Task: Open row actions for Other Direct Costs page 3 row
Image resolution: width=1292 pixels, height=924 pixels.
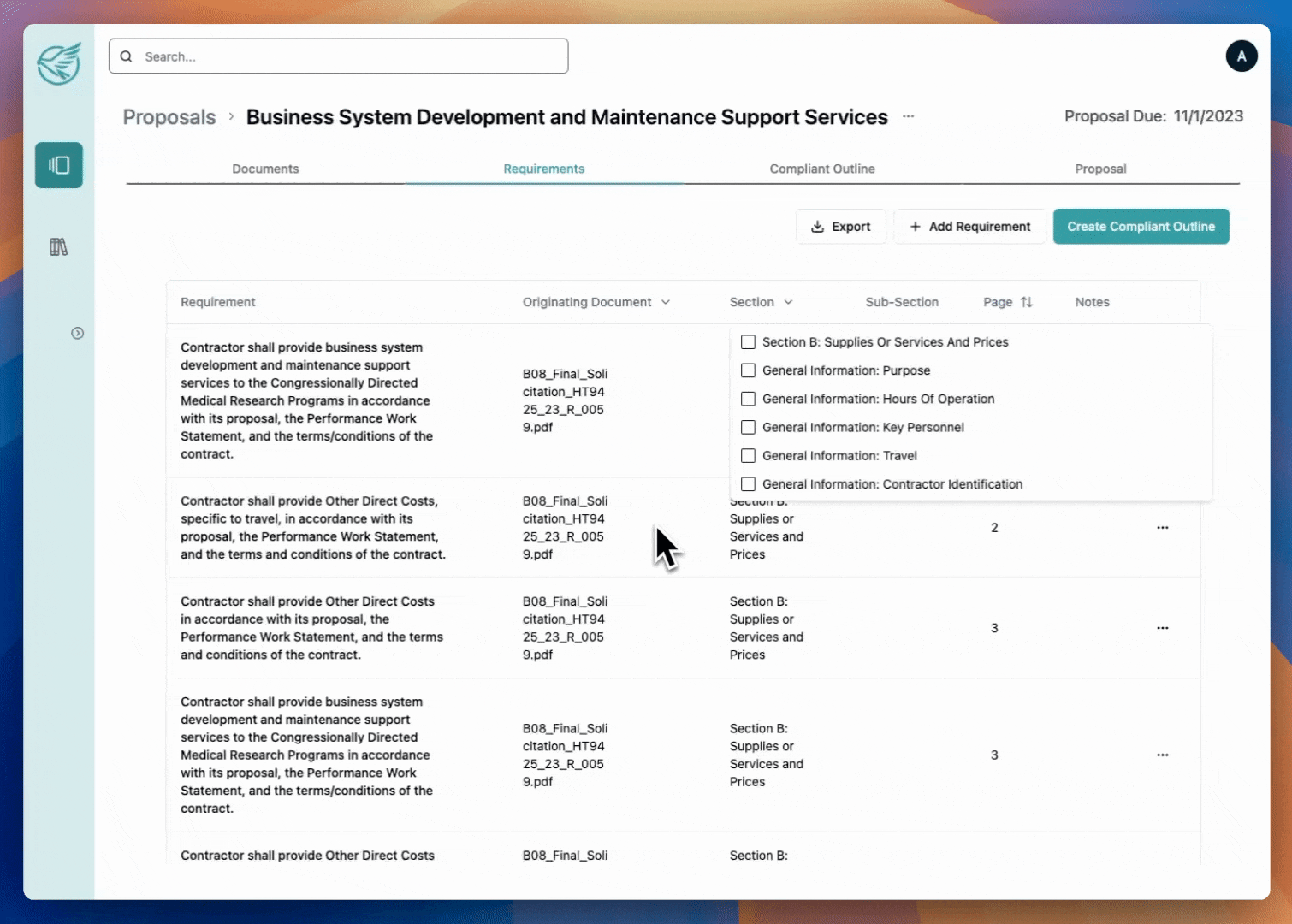Action: [x=1162, y=628]
